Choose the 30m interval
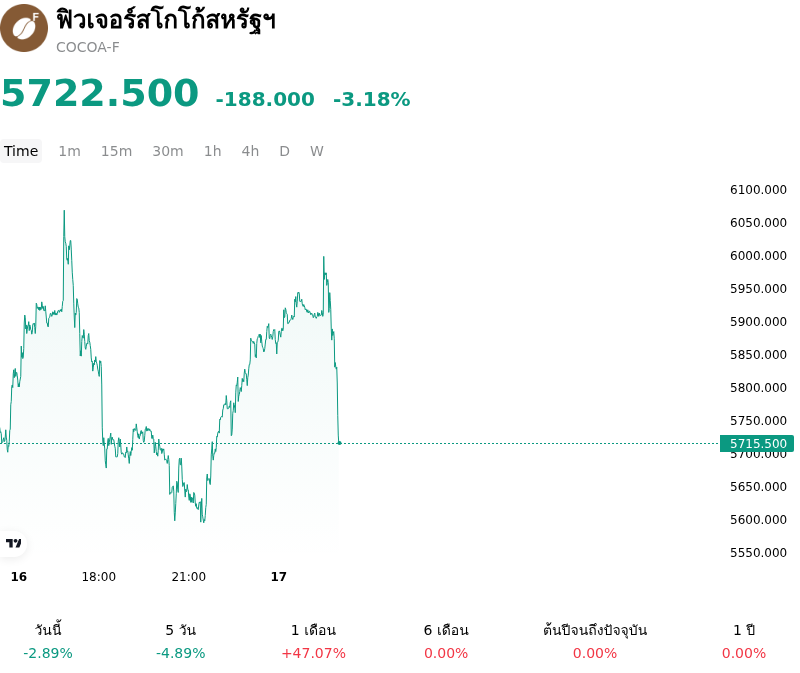 pyautogui.click(x=168, y=151)
